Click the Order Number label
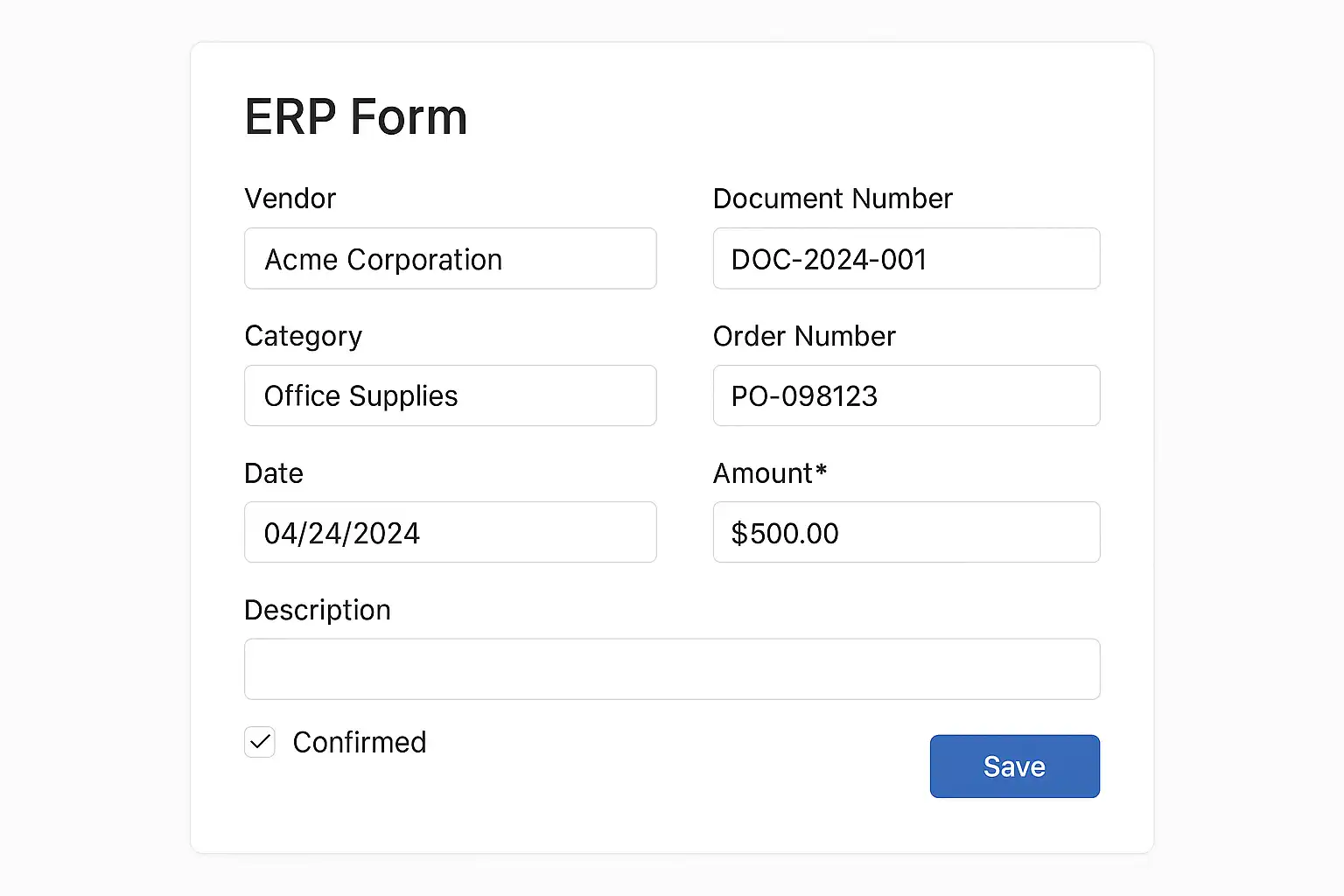This screenshot has width=1344, height=896. 804,336
